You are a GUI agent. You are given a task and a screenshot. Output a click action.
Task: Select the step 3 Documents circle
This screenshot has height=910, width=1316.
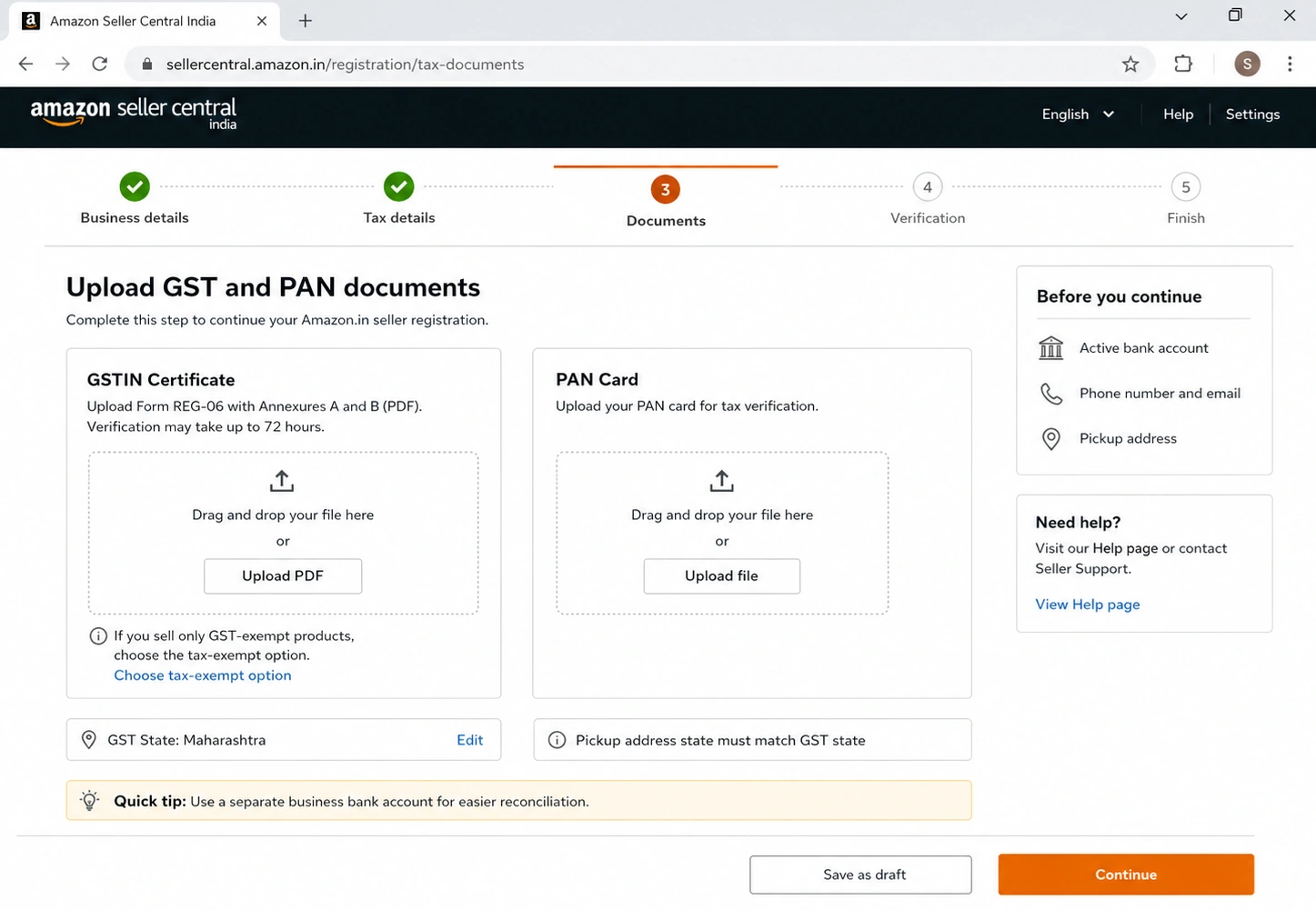point(666,189)
